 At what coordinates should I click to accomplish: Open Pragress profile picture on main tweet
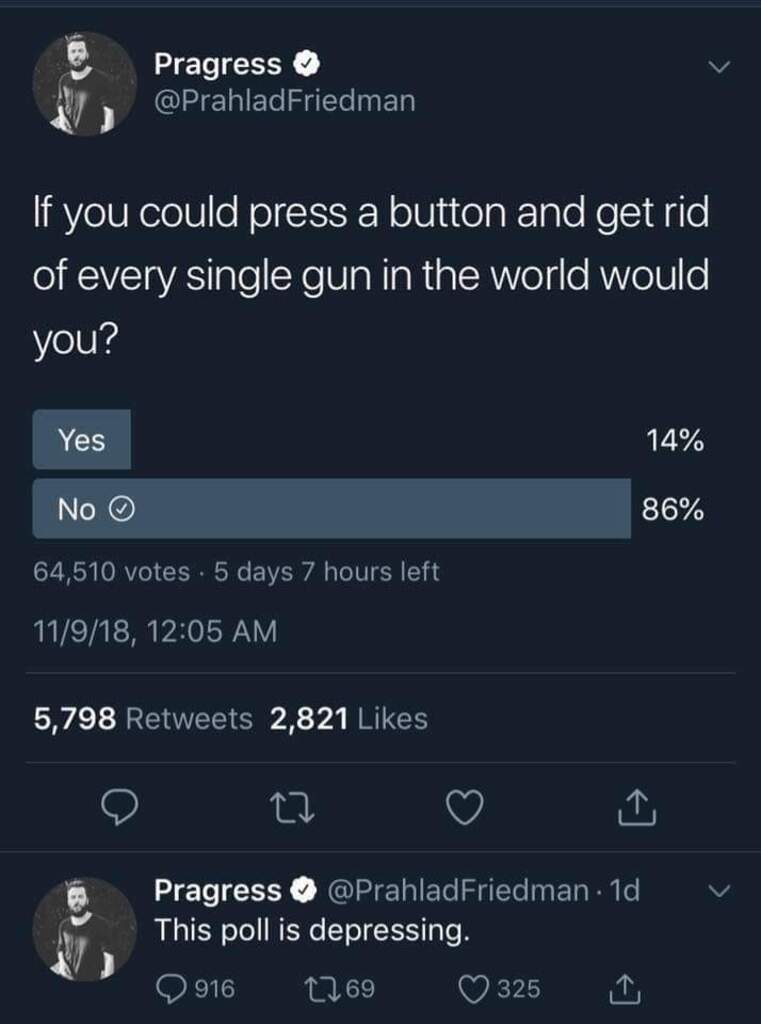click(85, 84)
